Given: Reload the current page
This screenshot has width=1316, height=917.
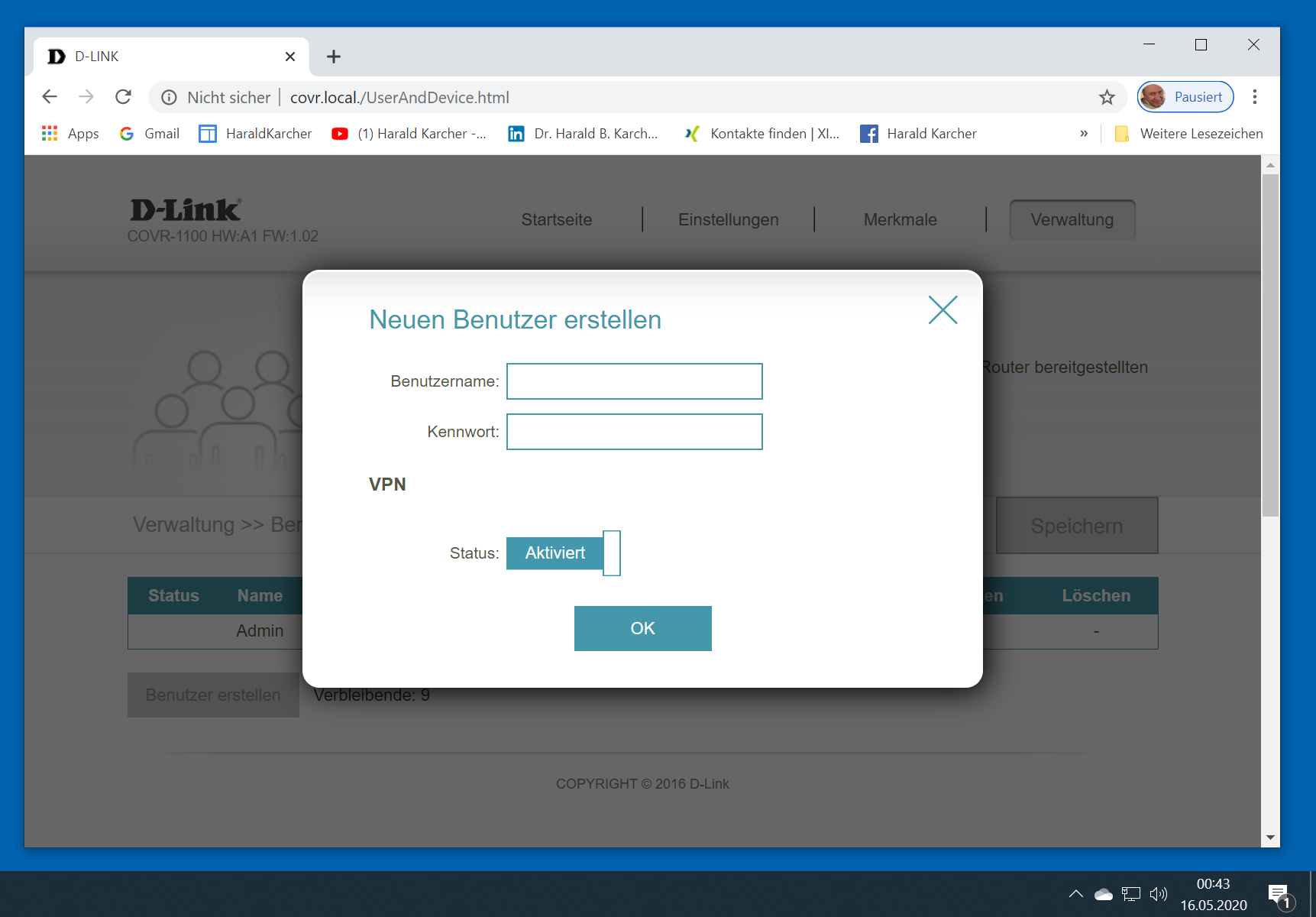Looking at the screenshot, I should coord(123,97).
